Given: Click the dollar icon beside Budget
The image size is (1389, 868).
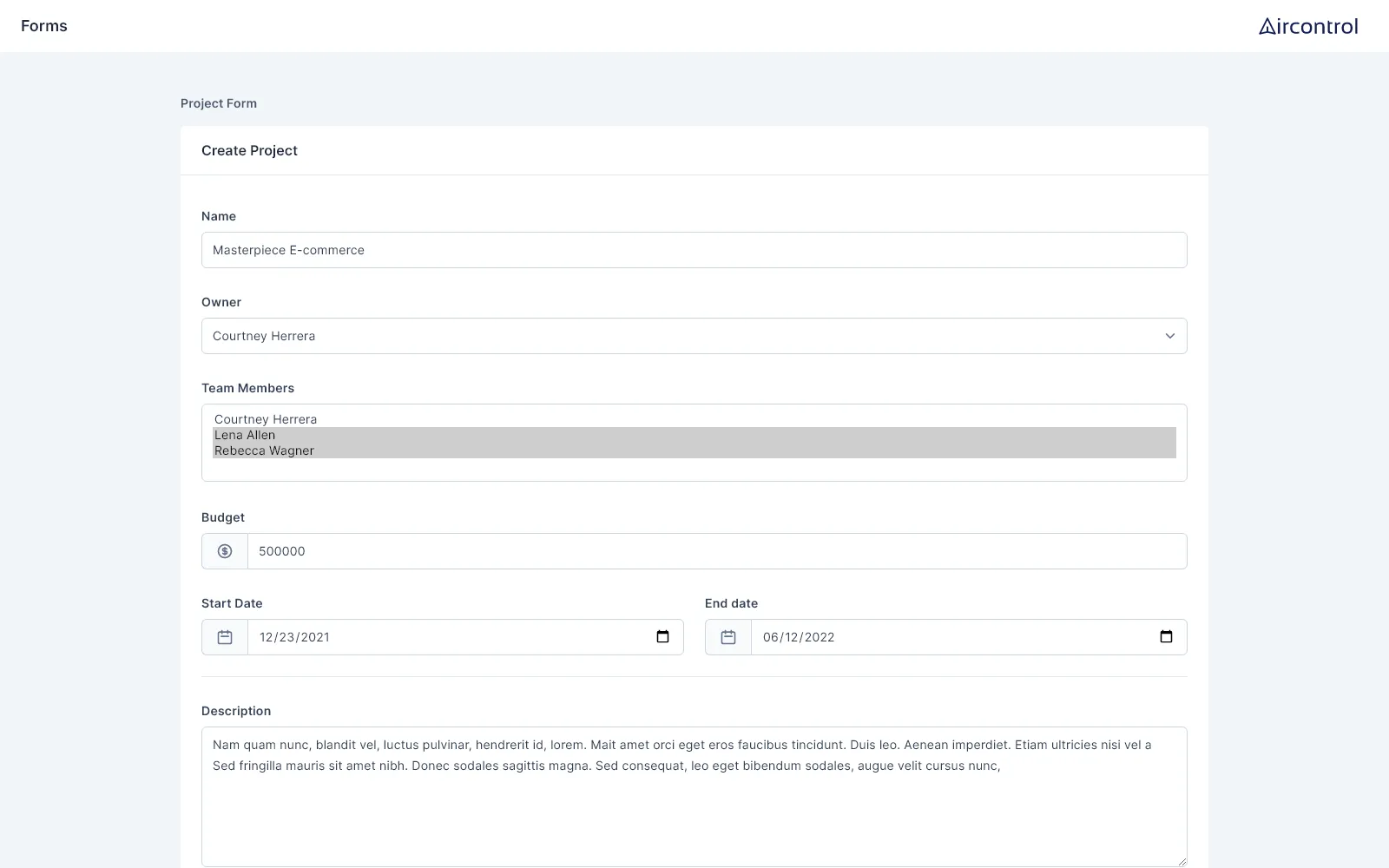Looking at the screenshot, I should click(x=225, y=551).
